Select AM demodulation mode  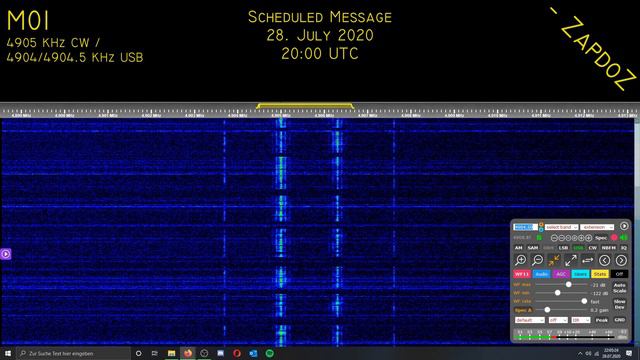click(518, 248)
